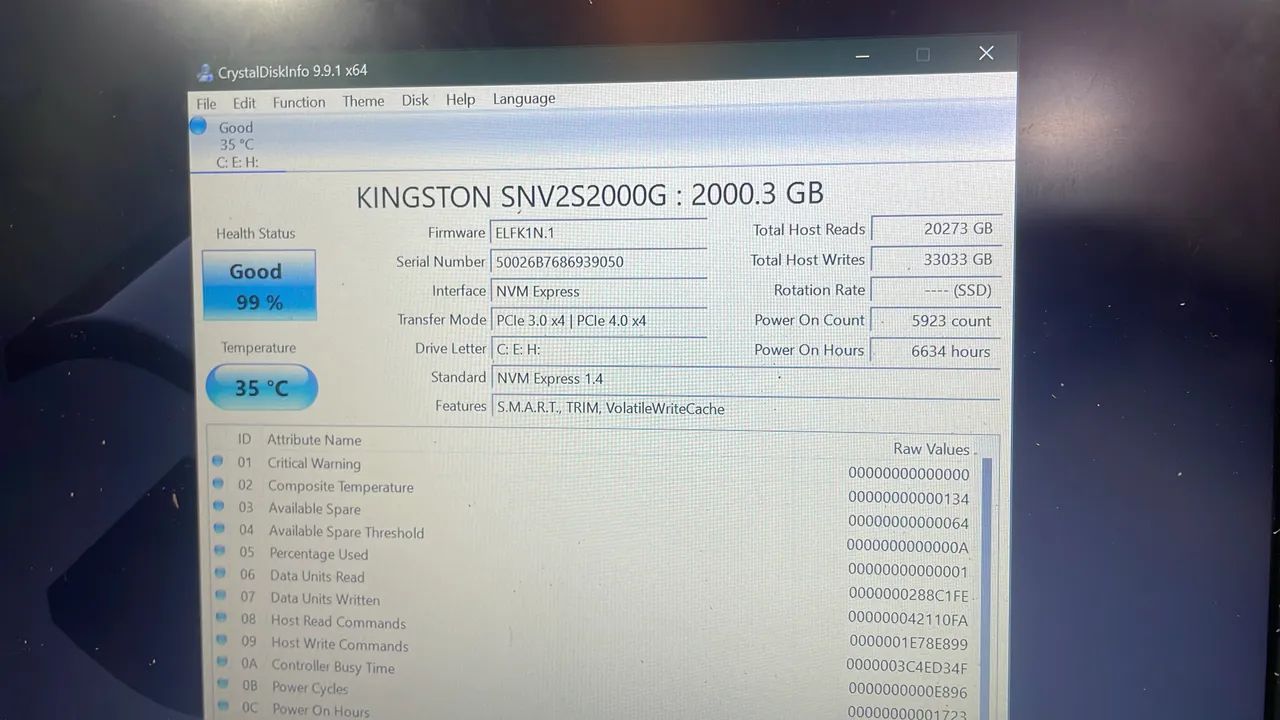This screenshot has height=720, width=1280.
Task: Open the File menu
Action: click(x=206, y=104)
